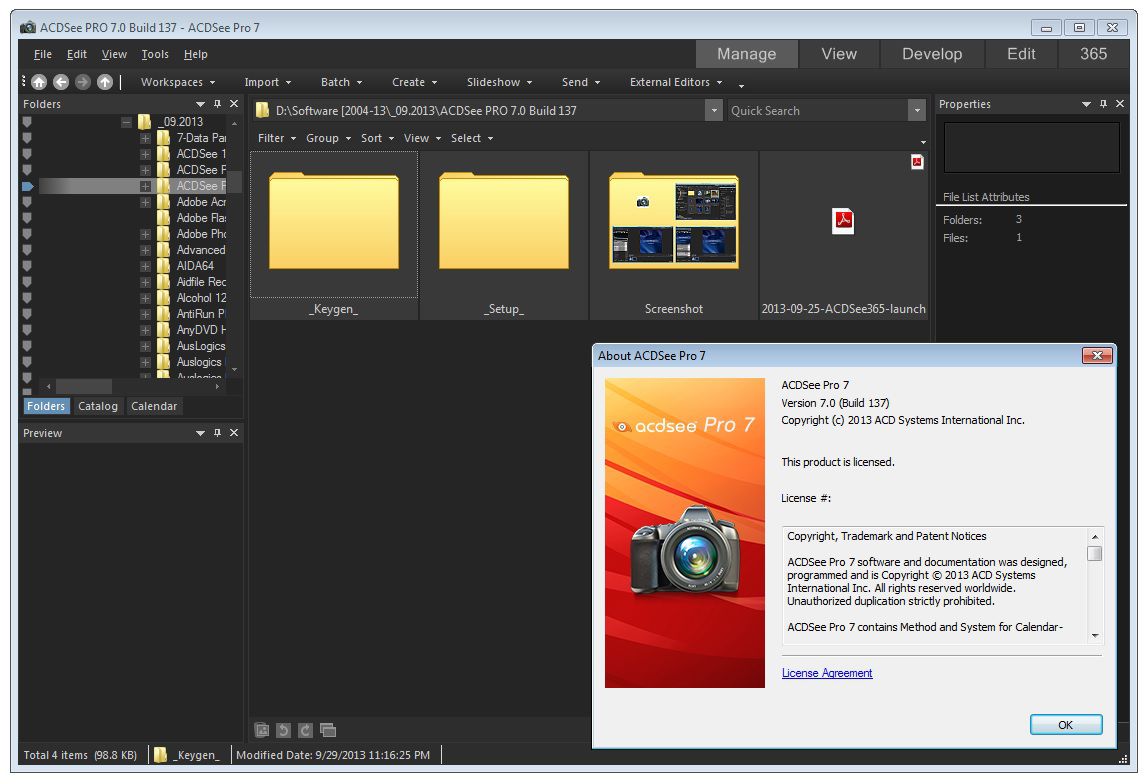
Task: Collapse the _09.2013 folder node
Action: coord(127,122)
